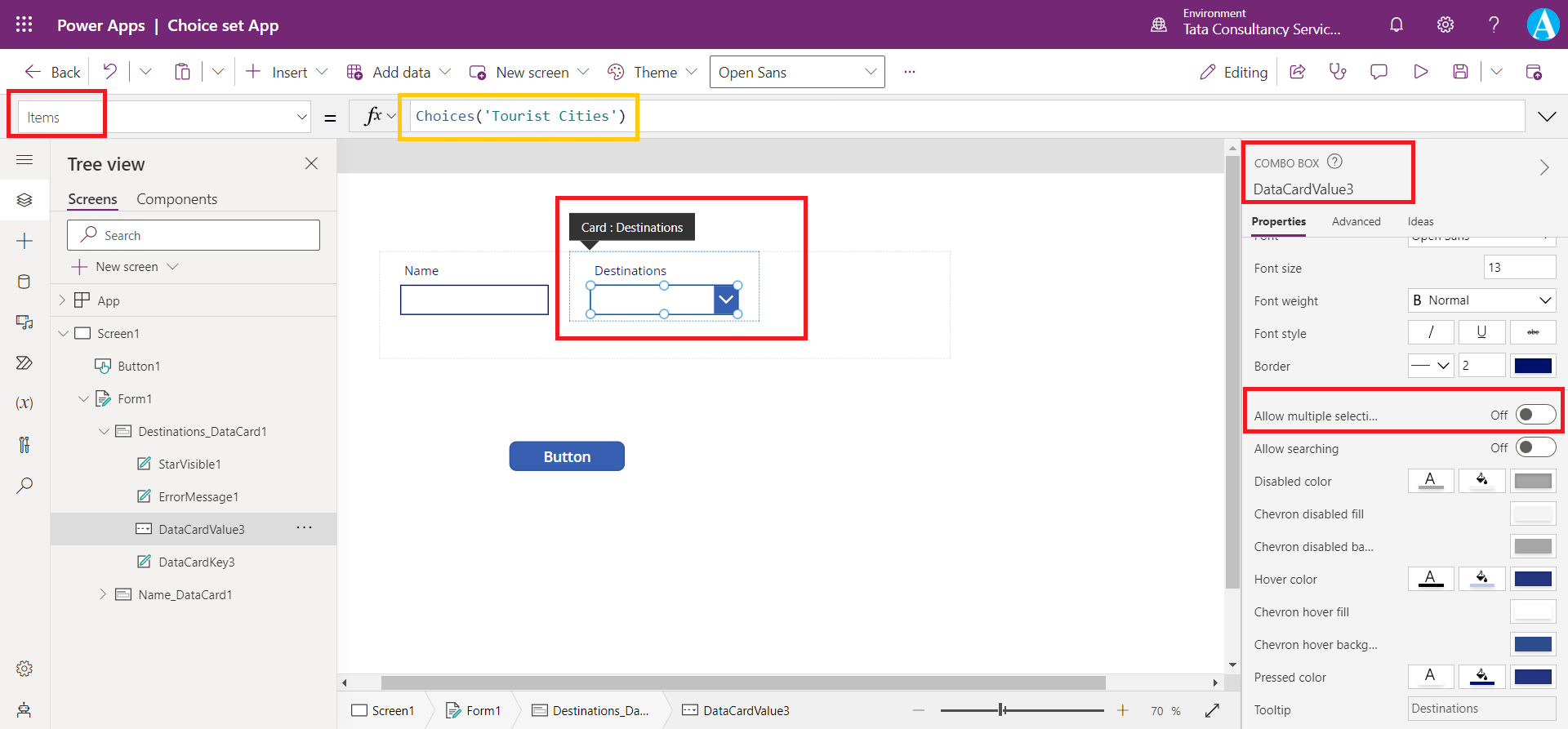
Task: Switch to the Components tab
Action: [176, 199]
